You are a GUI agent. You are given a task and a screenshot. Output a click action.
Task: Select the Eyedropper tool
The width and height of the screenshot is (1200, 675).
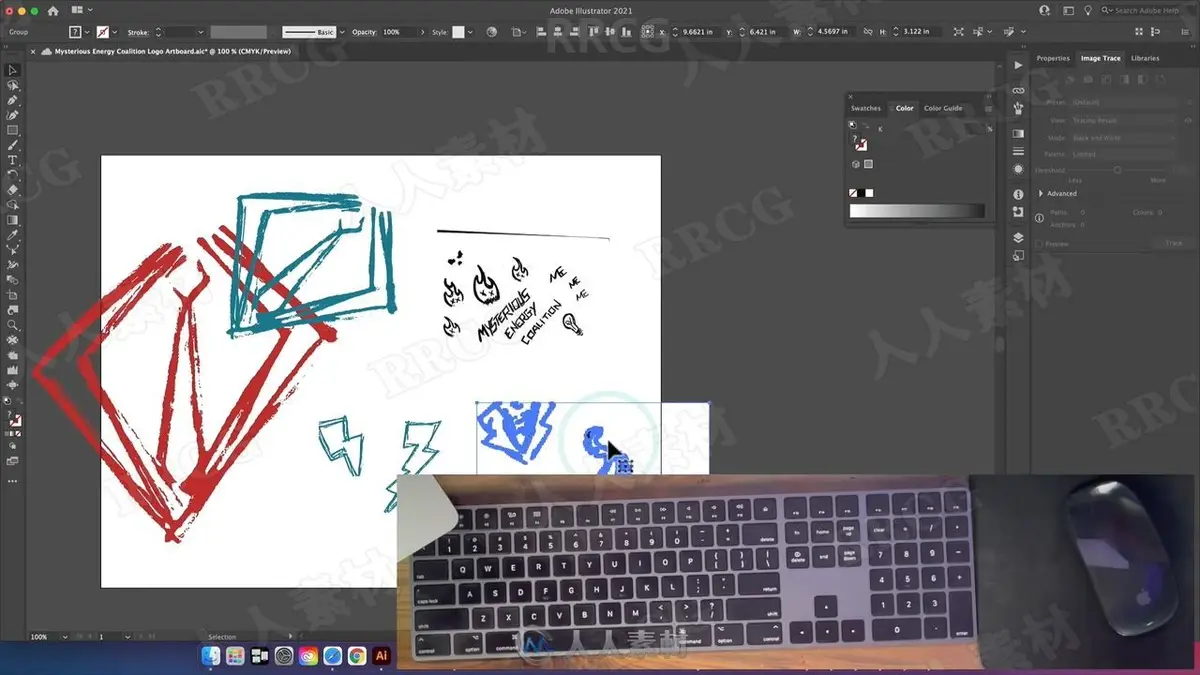pos(13,235)
